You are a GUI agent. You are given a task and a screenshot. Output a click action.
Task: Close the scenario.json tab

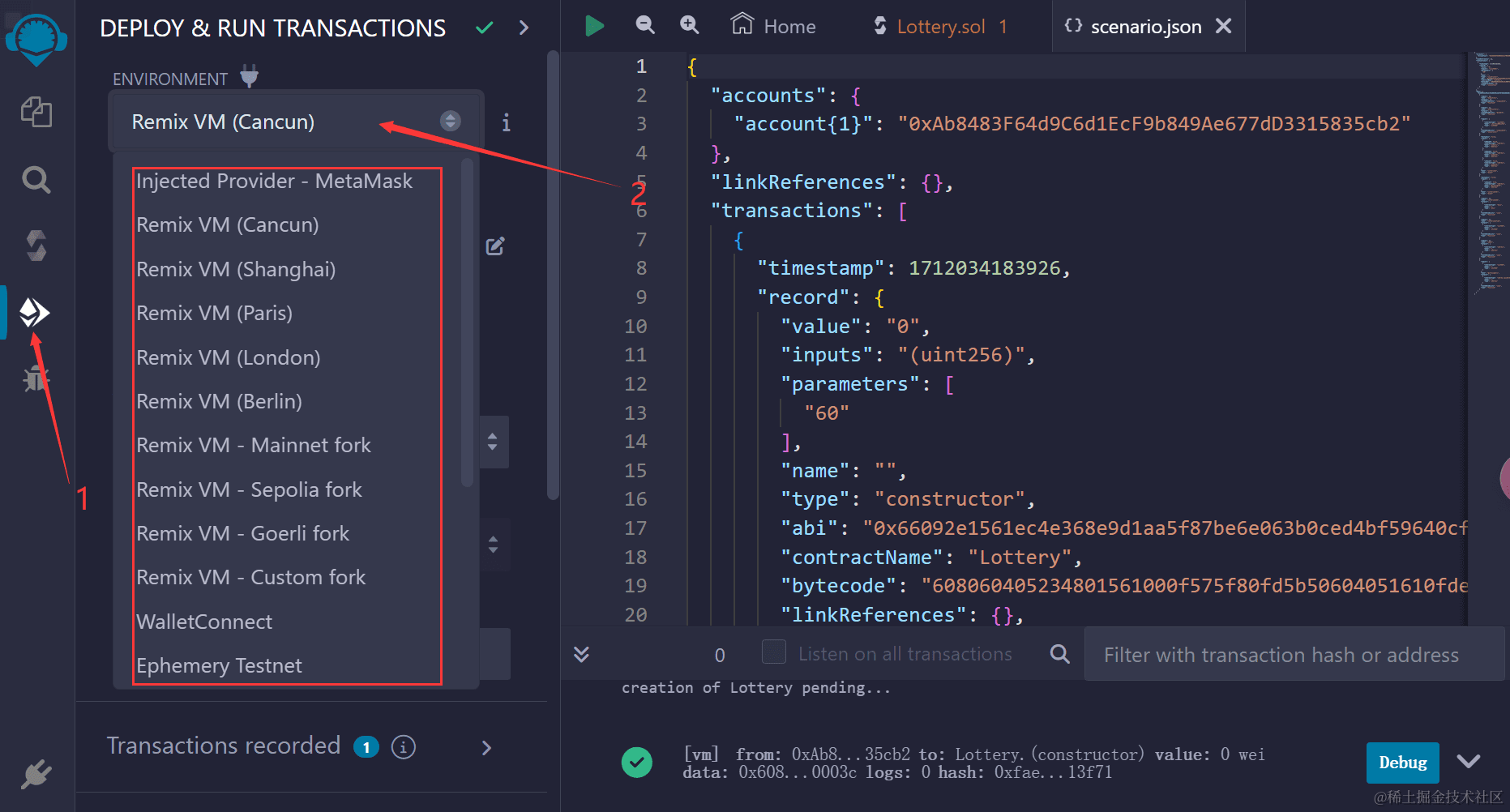tap(1224, 26)
